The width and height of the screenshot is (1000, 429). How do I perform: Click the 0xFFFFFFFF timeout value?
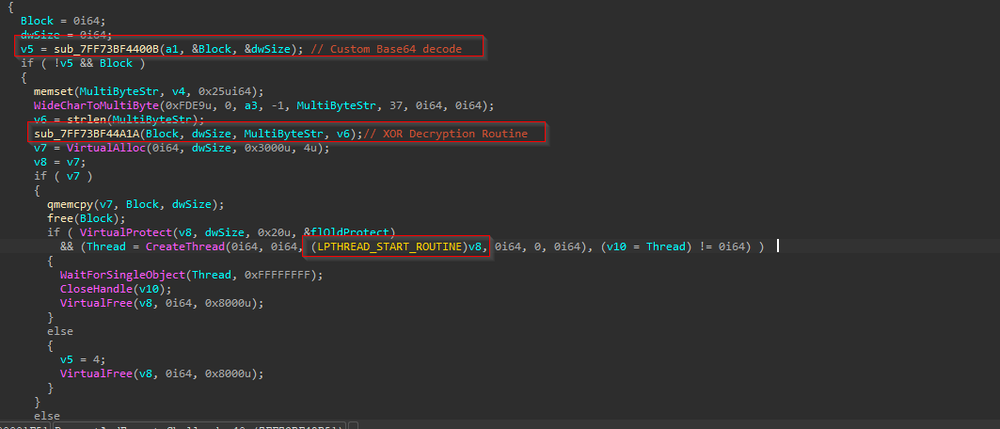coord(277,275)
